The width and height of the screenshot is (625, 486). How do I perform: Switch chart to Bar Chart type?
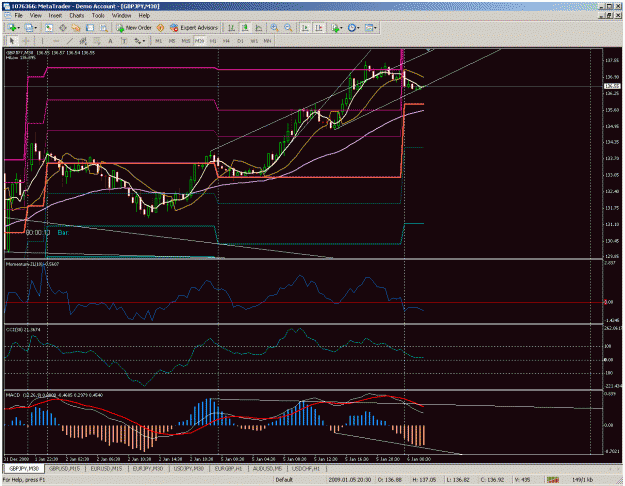[x=231, y=28]
